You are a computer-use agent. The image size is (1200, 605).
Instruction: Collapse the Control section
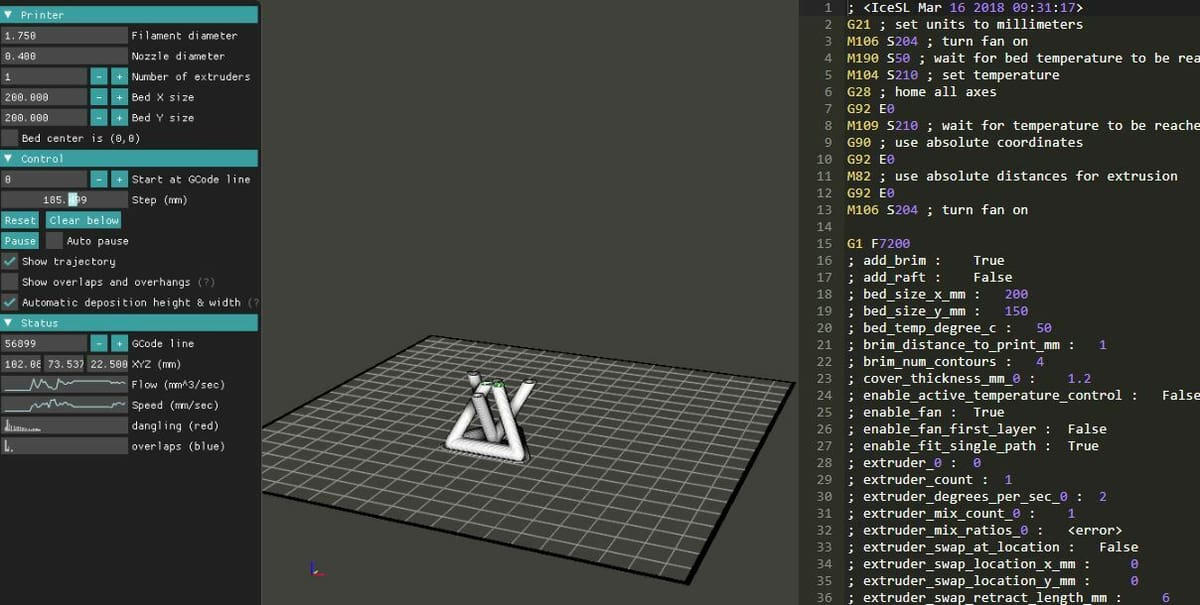pyautogui.click(x=9, y=159)
